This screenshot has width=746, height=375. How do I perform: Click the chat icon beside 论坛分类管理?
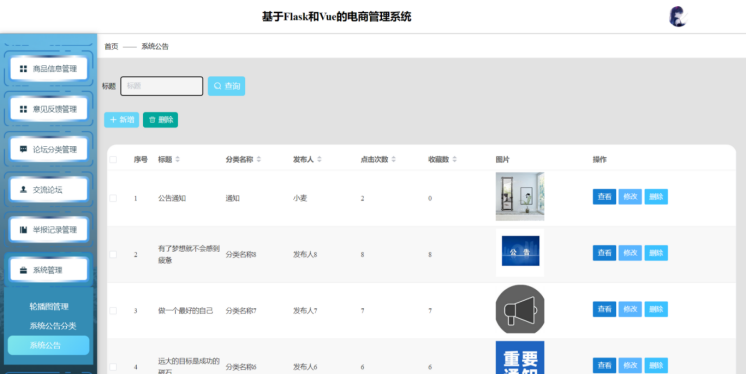pyautogui.click(x=23, y=149)
